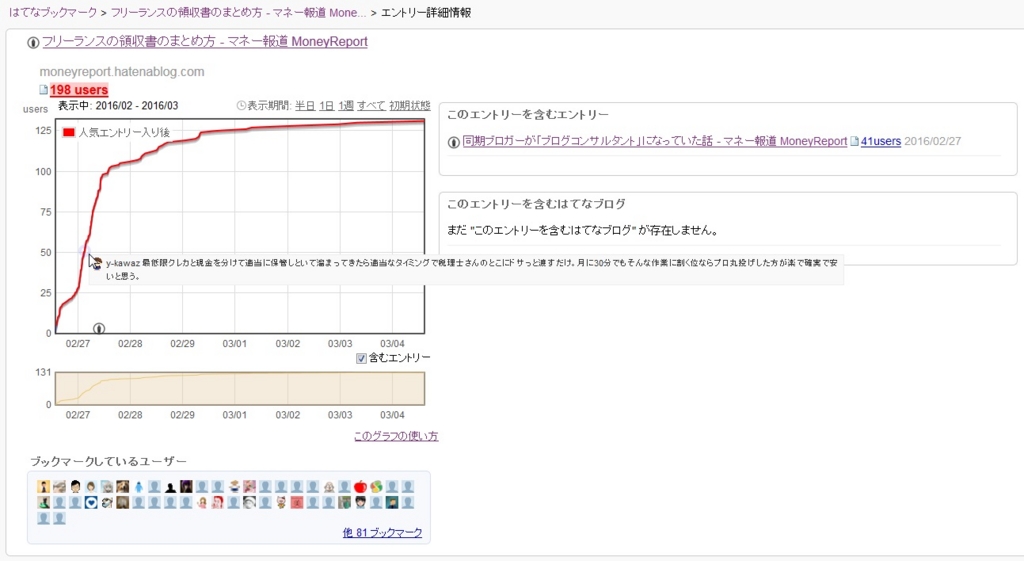
Task: Click the document icon beside 41users
Action: pyautogui.click(x=854, y=141)
